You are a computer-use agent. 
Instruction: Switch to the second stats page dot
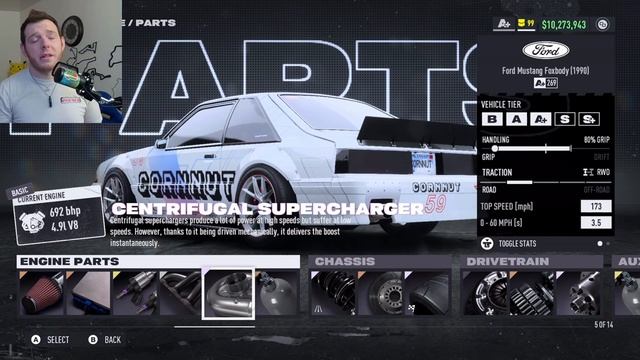click(608, 244)
